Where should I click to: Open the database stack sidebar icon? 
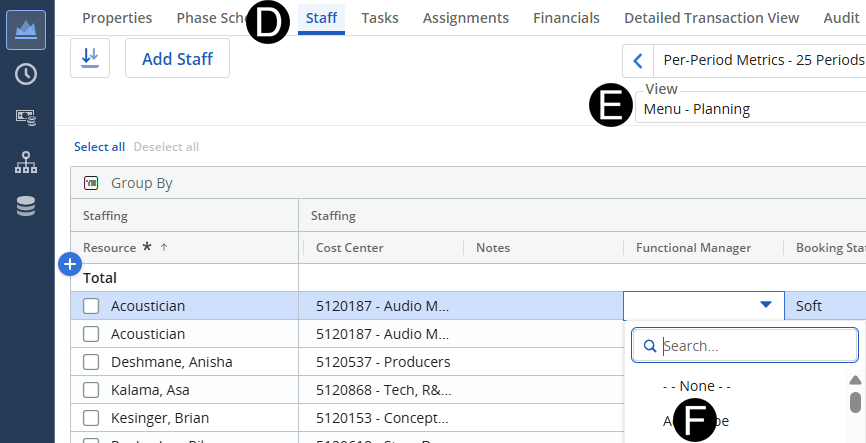click(26, 206)
